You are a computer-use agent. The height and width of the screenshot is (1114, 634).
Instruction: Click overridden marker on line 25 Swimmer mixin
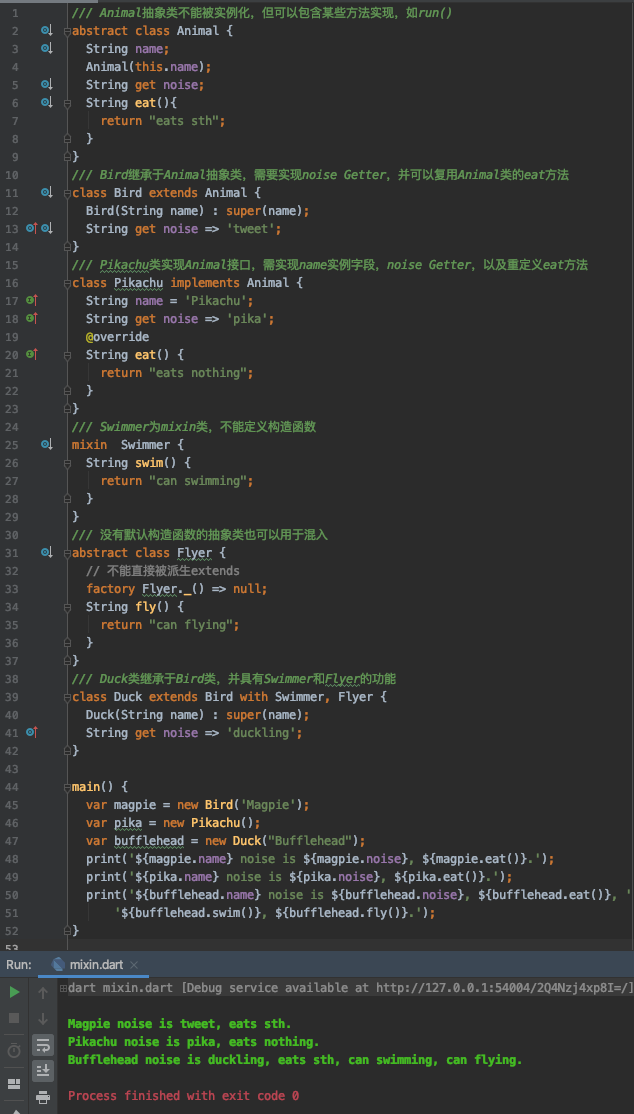[47, 444]
